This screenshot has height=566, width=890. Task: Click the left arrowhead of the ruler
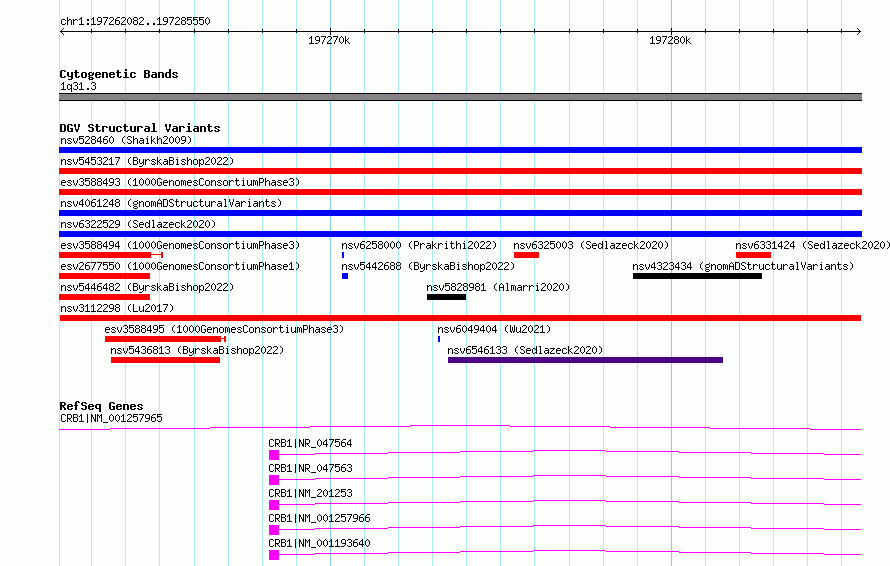62,32
